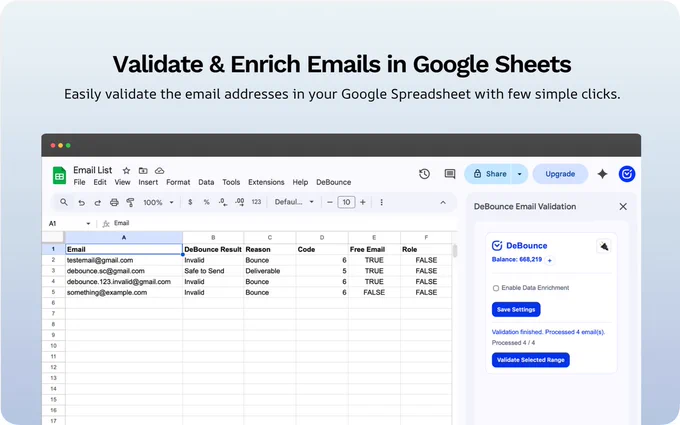
Task: Decrease font size with minus
Action: [x=330, y=202]
